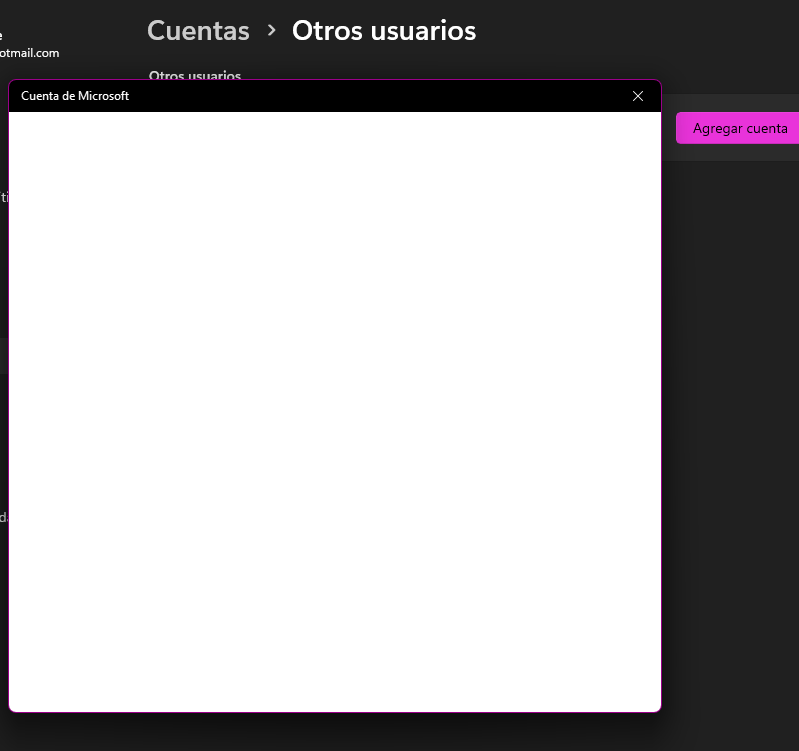Click the Otros usuarios section label
The image size is (799, 751).
[x=195, y=75]
